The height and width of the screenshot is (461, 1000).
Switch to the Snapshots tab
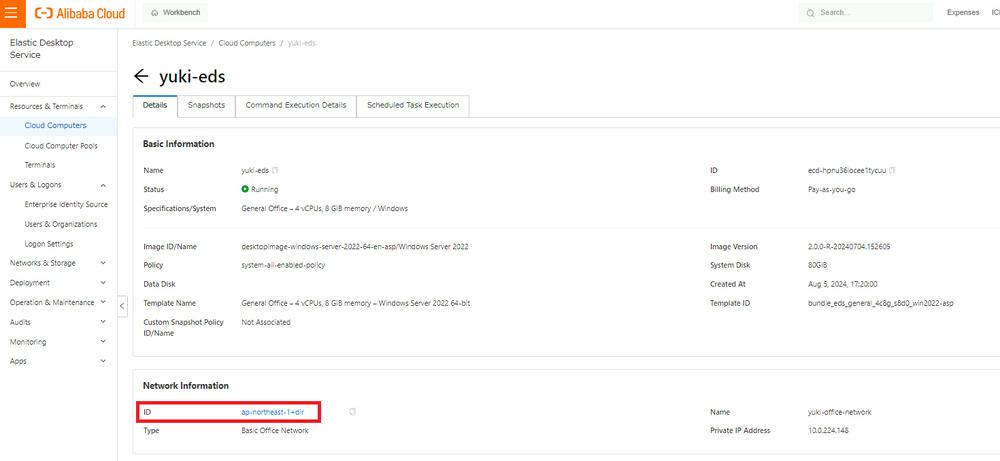point(206,105)
